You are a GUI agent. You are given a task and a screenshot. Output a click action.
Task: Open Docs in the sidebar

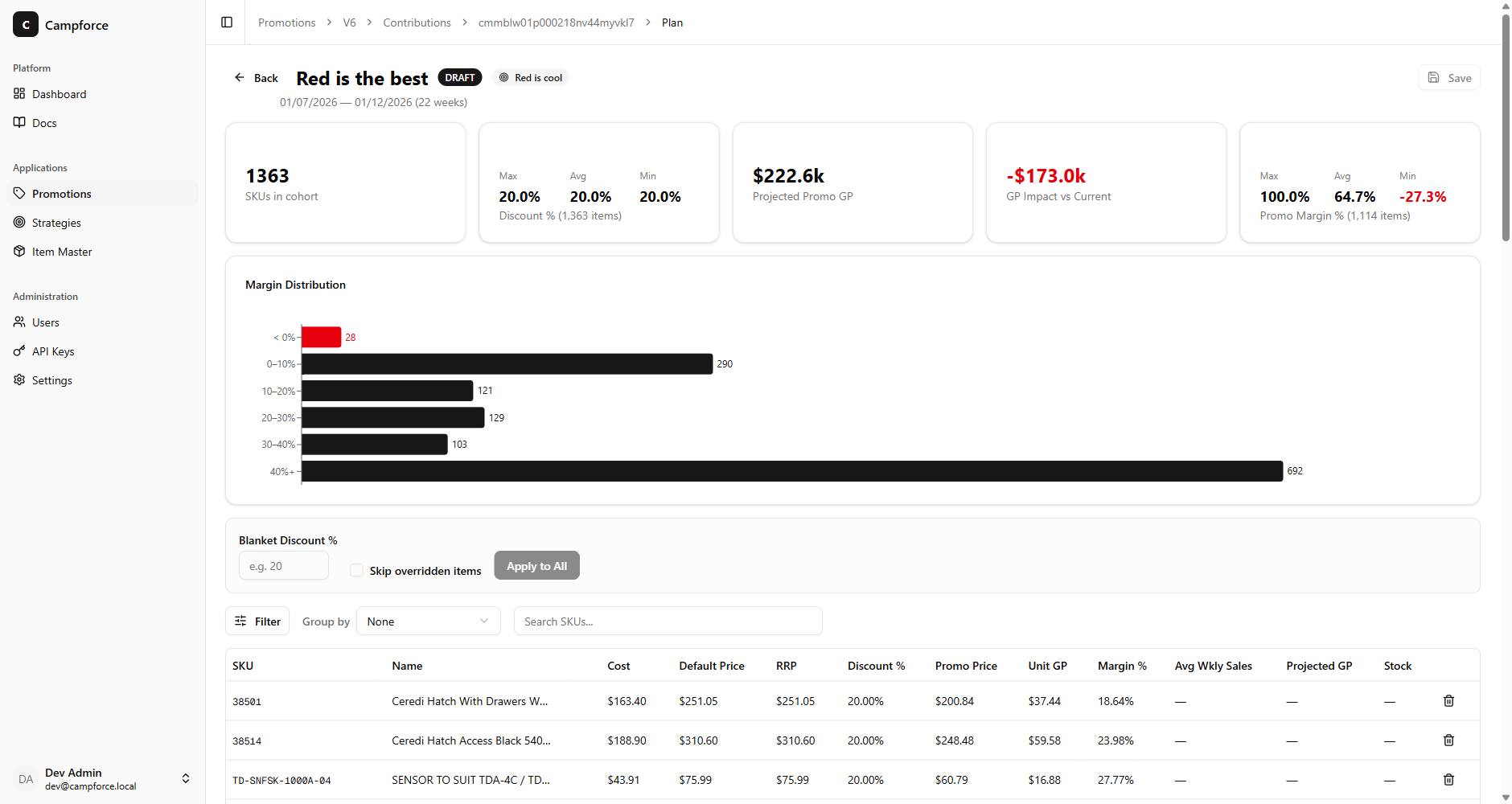102,123
